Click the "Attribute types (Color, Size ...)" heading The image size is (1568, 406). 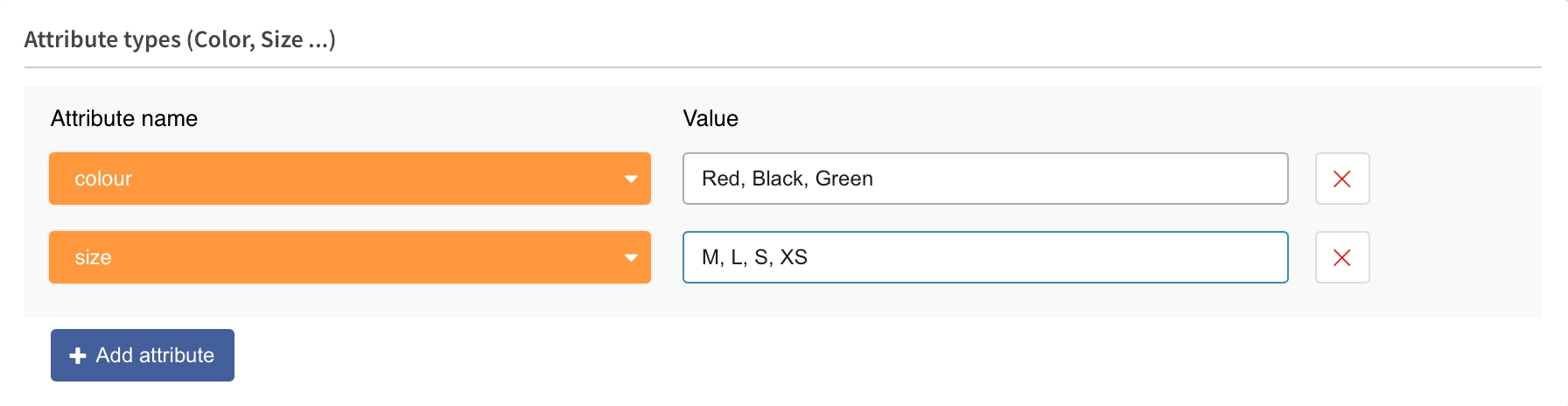click(x=179, y=39)
